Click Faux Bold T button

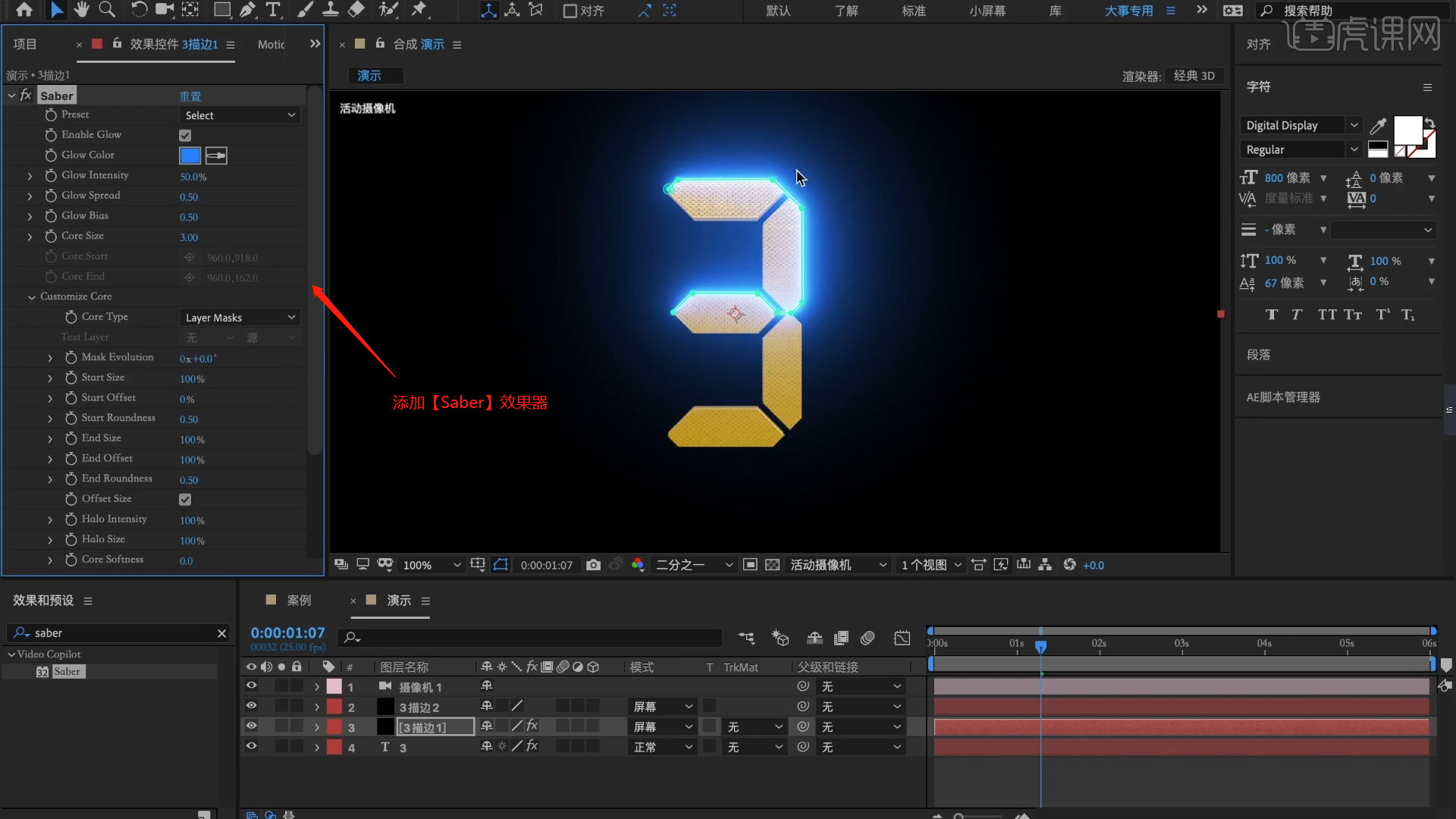[1272, 315]
